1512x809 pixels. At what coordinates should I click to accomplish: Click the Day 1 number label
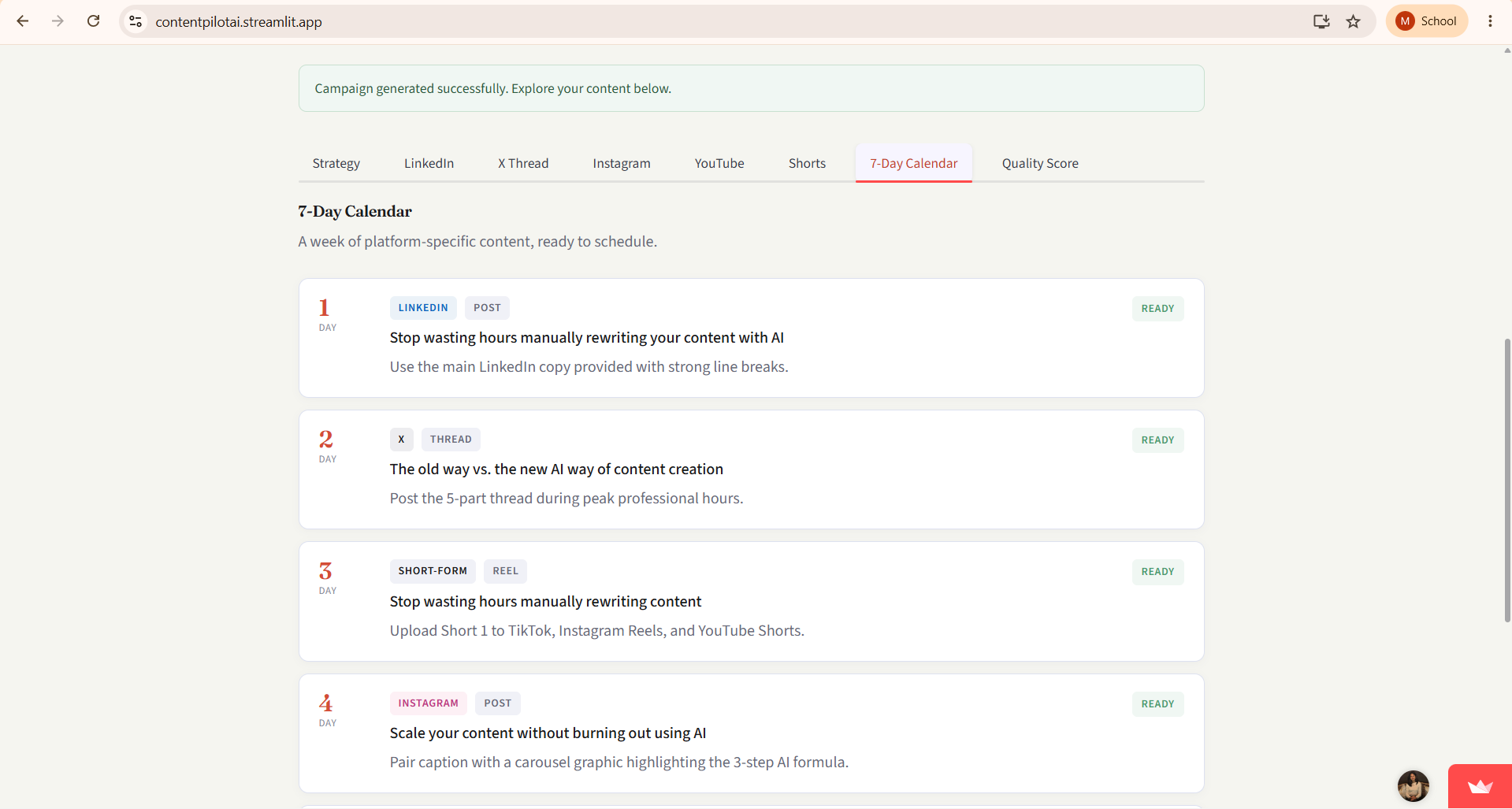click(325, 307)
